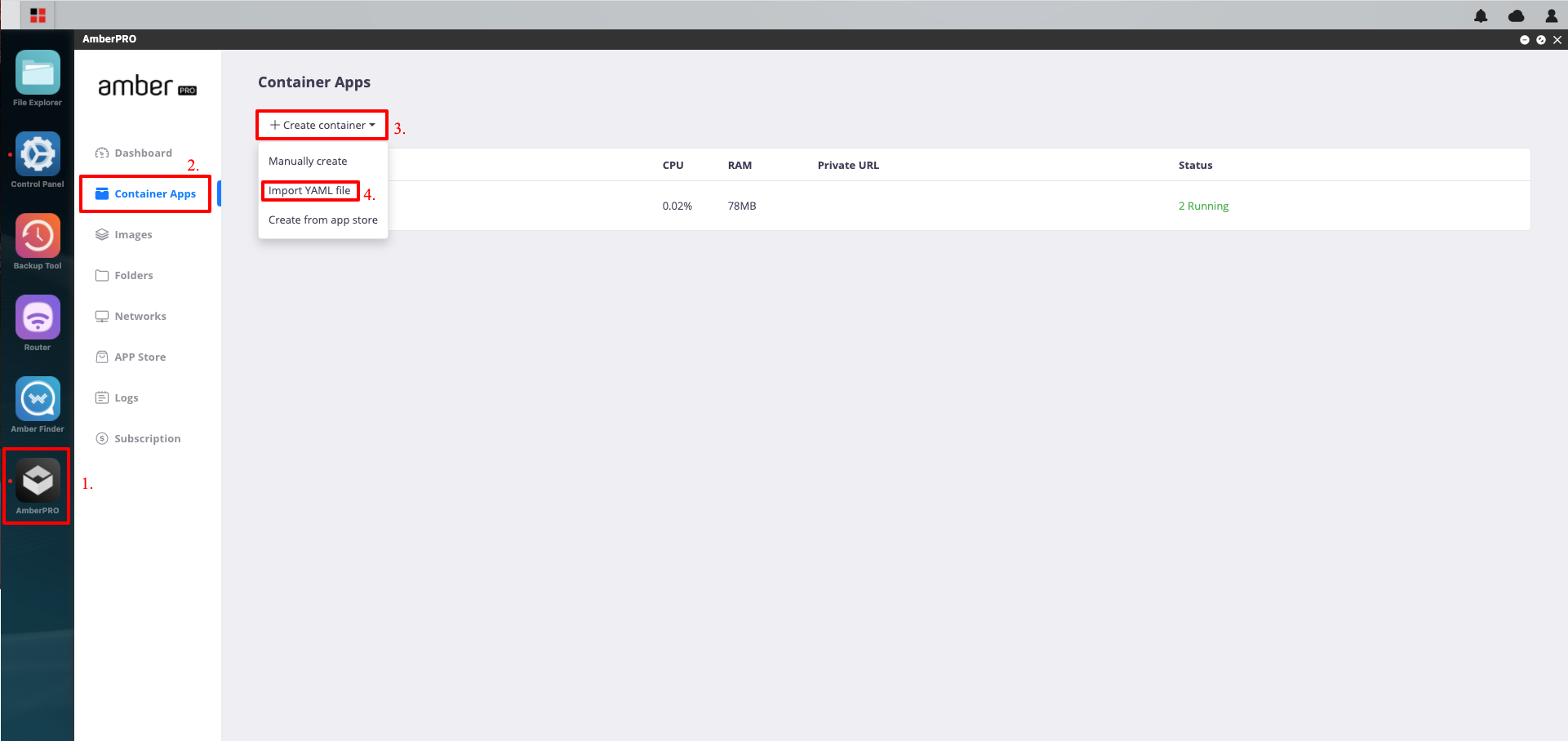Image resolution: width=1568 pixels, height=741 pixels.
Task: Open the user account icon
Action: 1551,16
